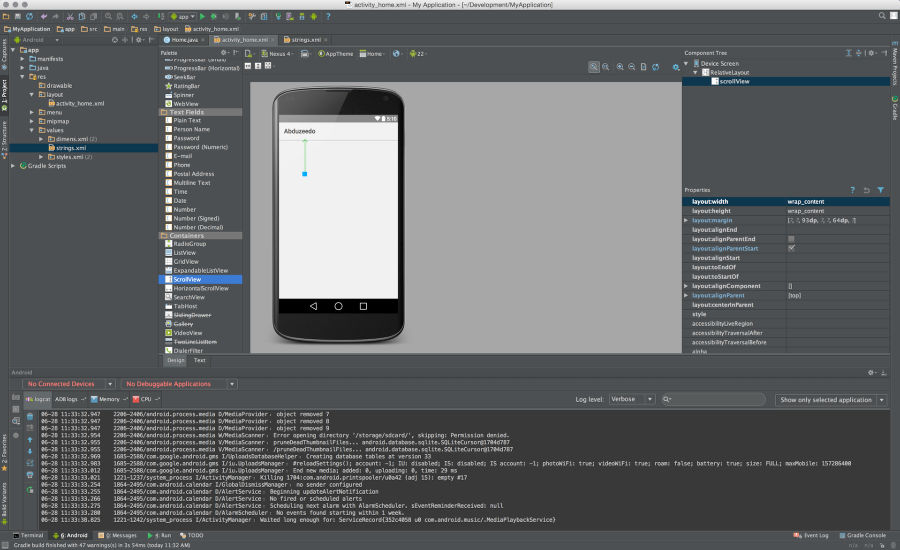900x550 pixels.
Task: Open No Debuggable Applications dropdown
Action: point(179,384)
